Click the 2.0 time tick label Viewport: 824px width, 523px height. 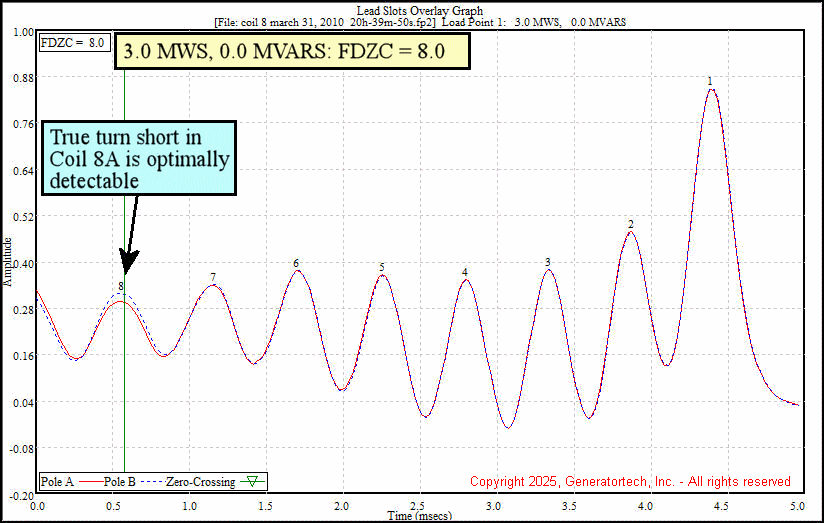pyautogui.click(x=341, y=506)
